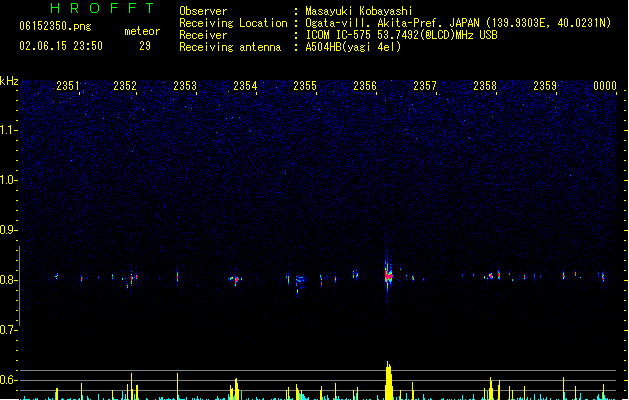Click the HROFFT title text
The width and height of the screenshot is (629, 400).
[102, 8]
